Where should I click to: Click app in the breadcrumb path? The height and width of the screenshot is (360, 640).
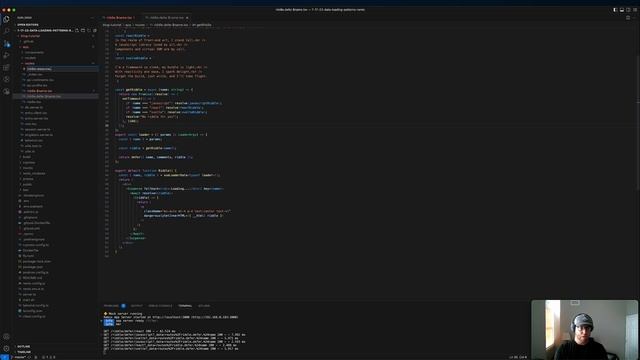tap(128, 25)
